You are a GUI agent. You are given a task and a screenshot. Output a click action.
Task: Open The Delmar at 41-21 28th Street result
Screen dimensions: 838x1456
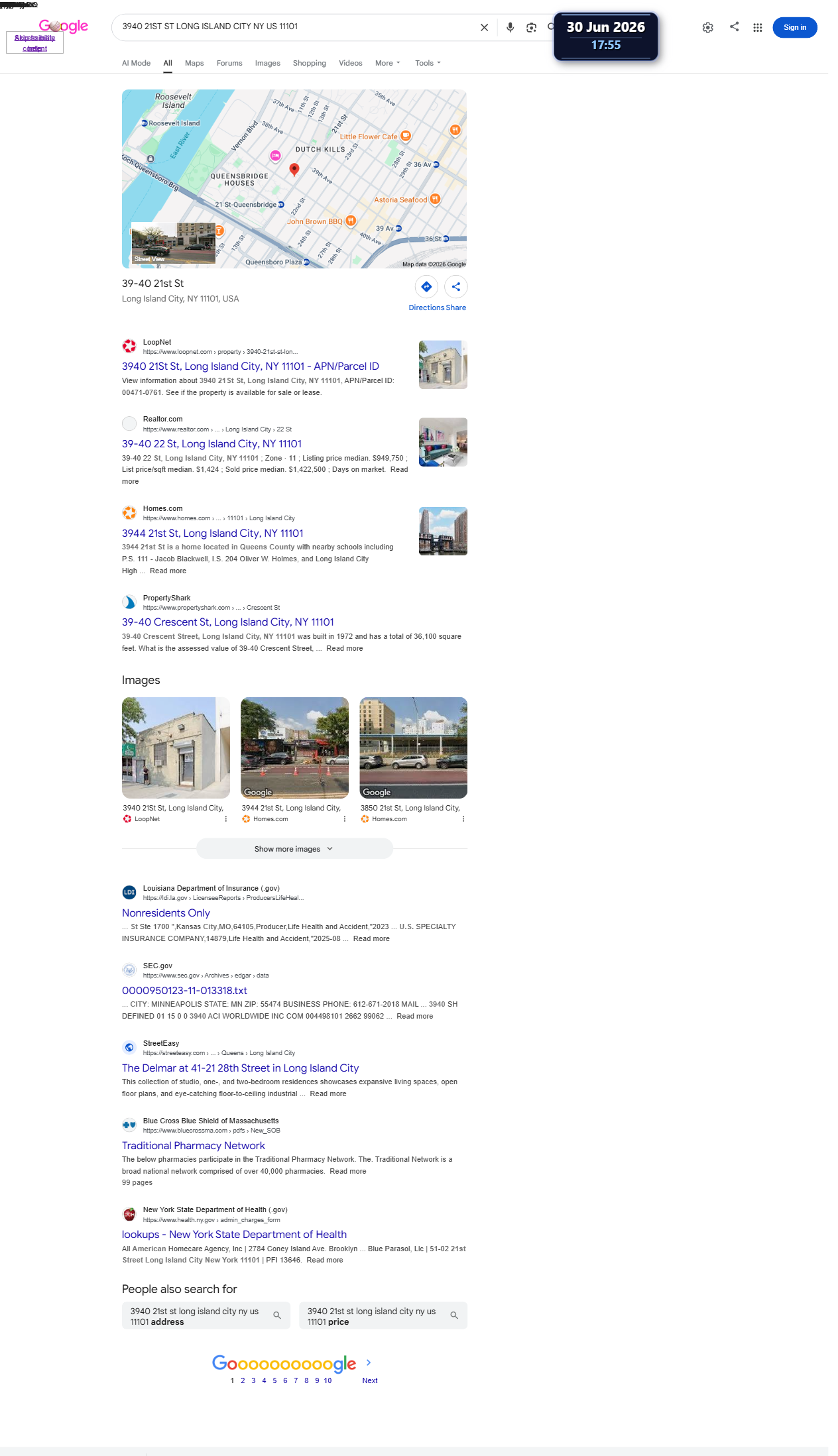241,1068
